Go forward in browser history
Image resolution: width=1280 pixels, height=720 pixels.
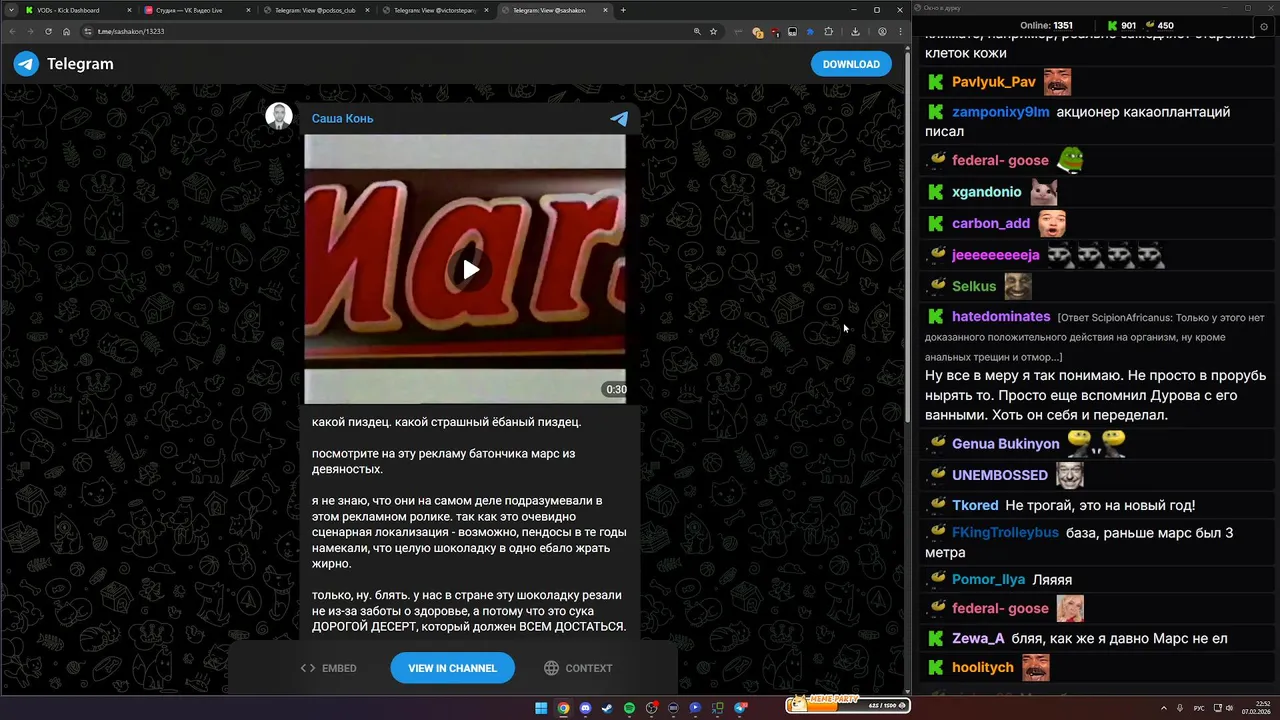(30, 31)
